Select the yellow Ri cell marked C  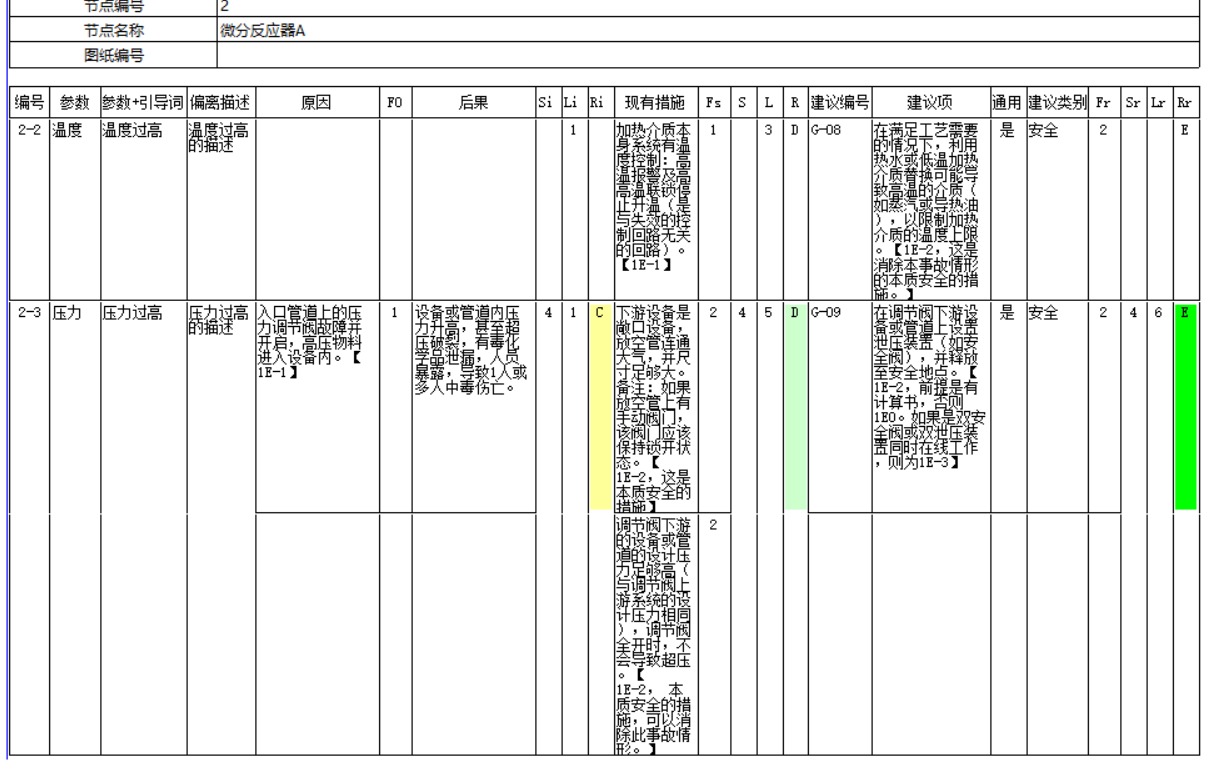(599, 405)
